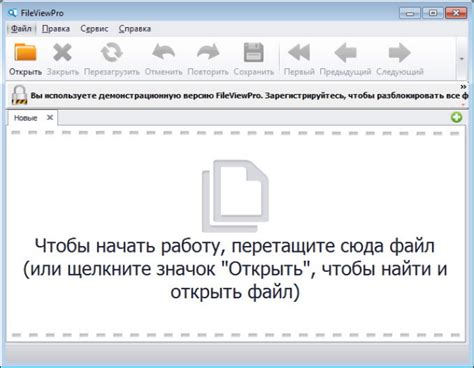Go to Следующий right arrow

(x=399, y=52)
